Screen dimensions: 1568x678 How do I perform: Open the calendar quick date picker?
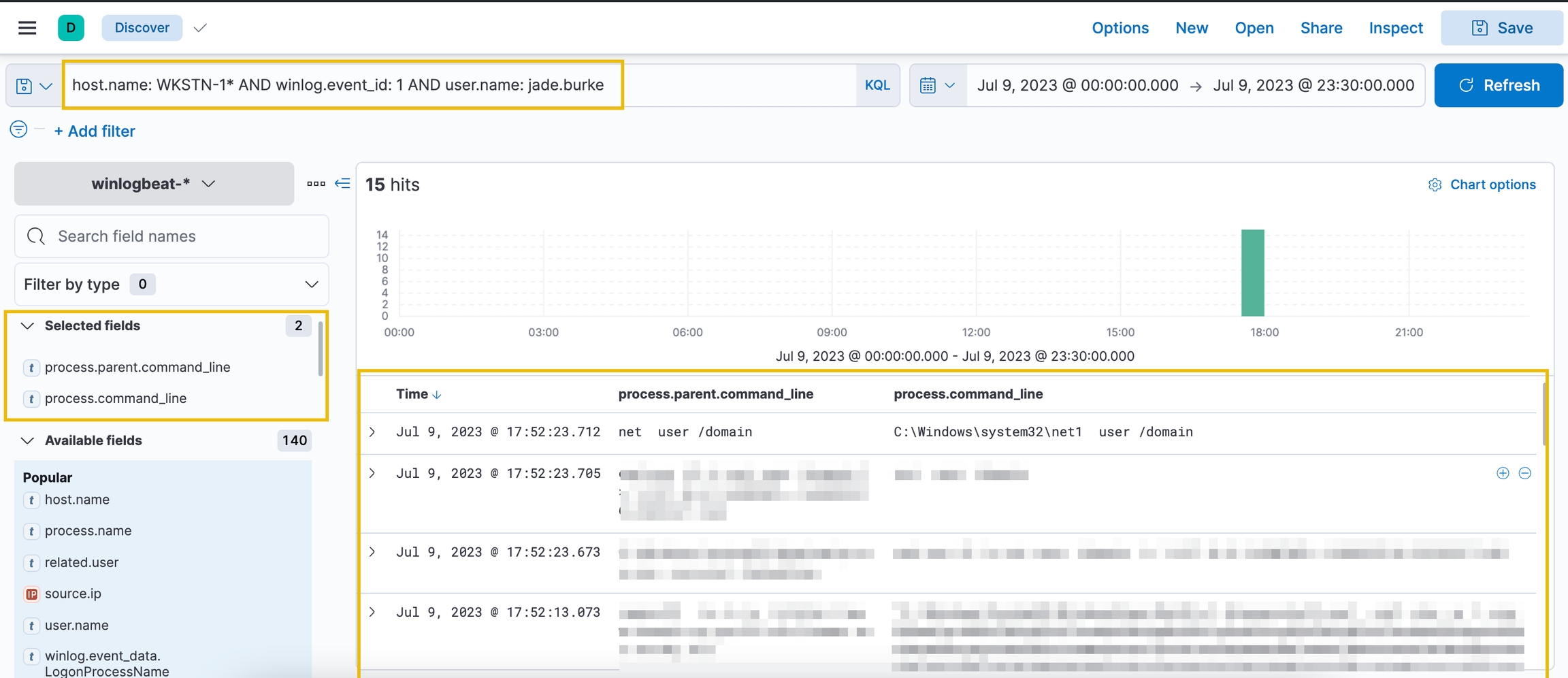point(937,86)
